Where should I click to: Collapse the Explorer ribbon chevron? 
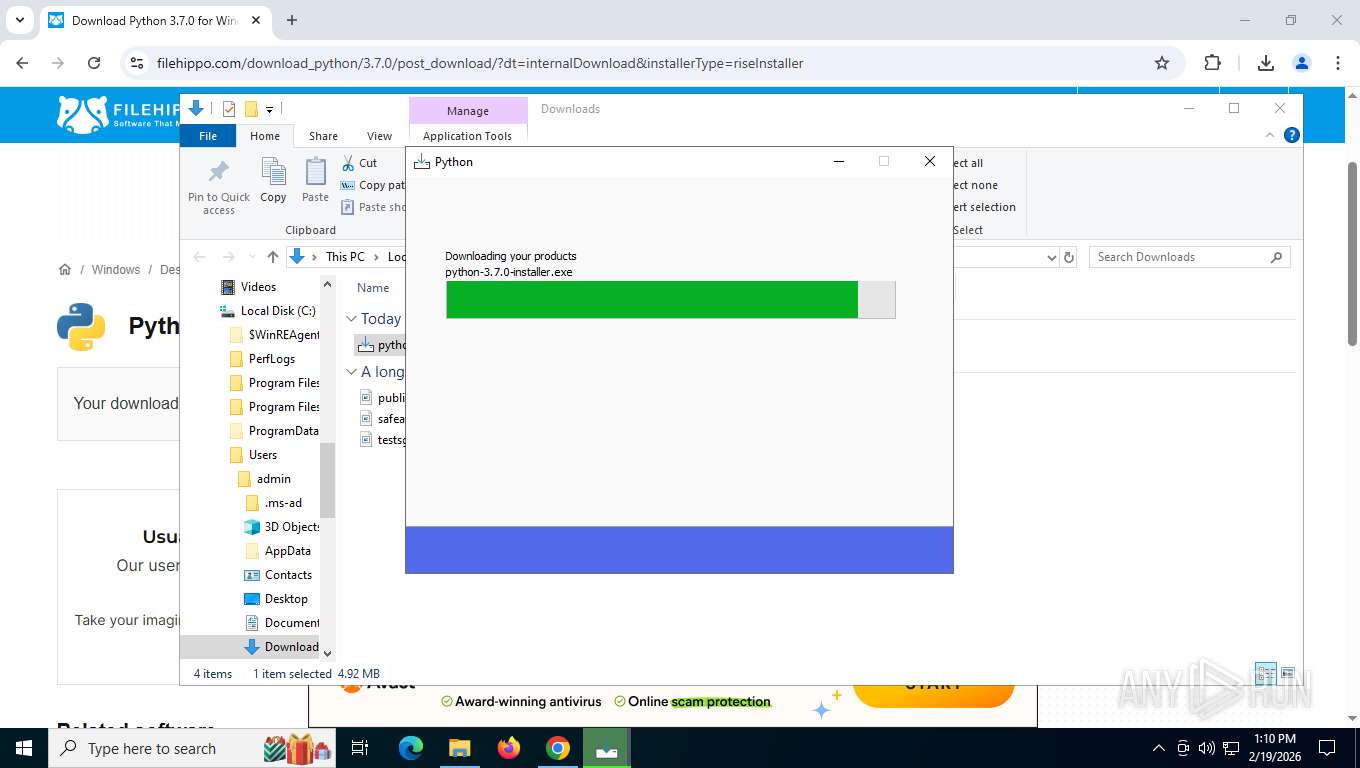[x=1271, y=135]
